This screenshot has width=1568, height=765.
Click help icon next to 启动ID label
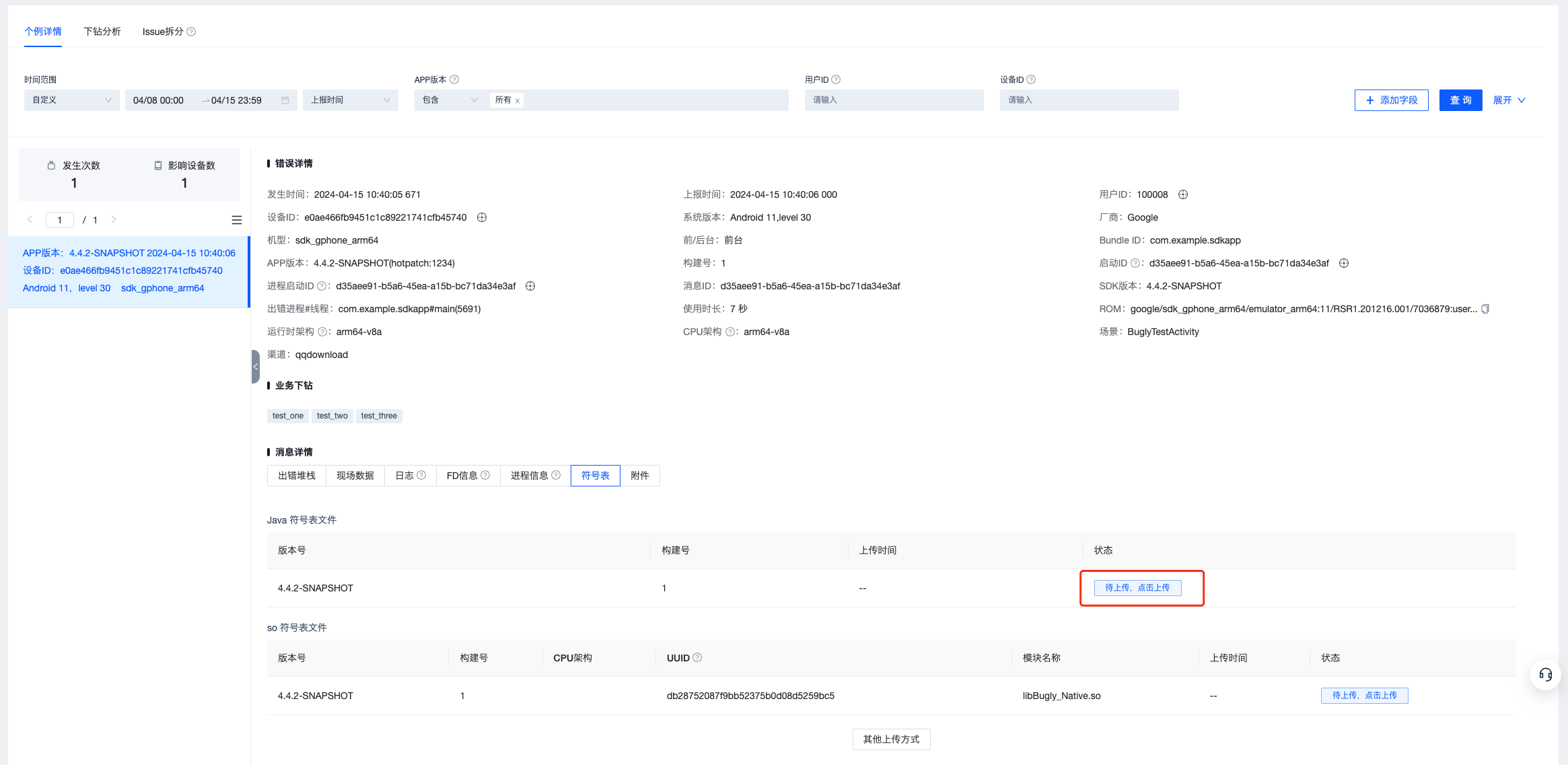tap(1135, 263)
